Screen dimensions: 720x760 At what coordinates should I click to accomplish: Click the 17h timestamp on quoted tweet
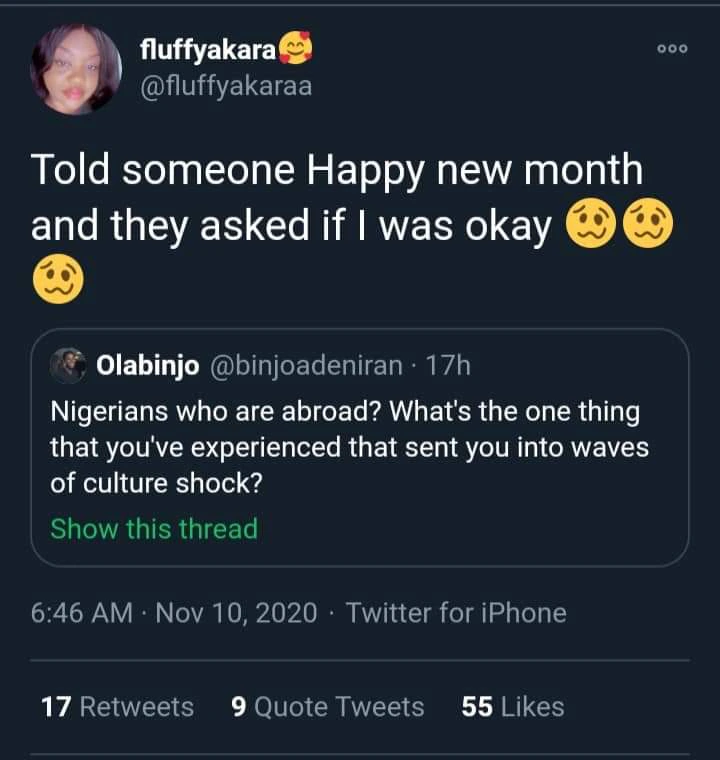pyautogui.click(x=448, y=366)
